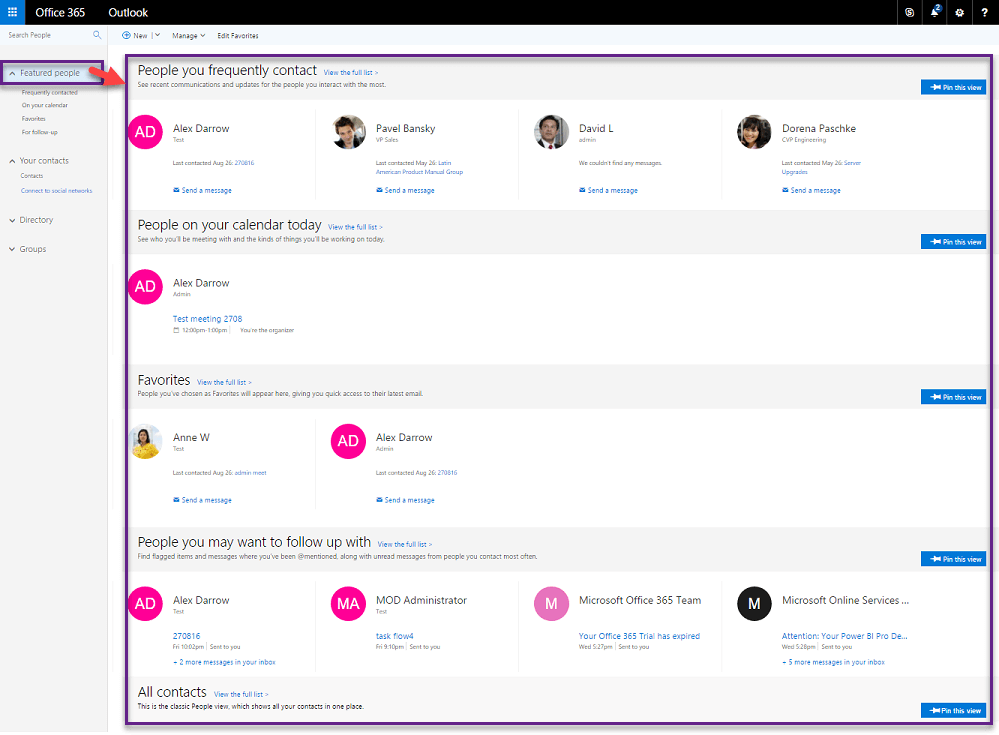Click Alex Darrow's AD avatar in Favorites
Image resolution: width=999 pixels, height=735 pixels.
point(348,441)
